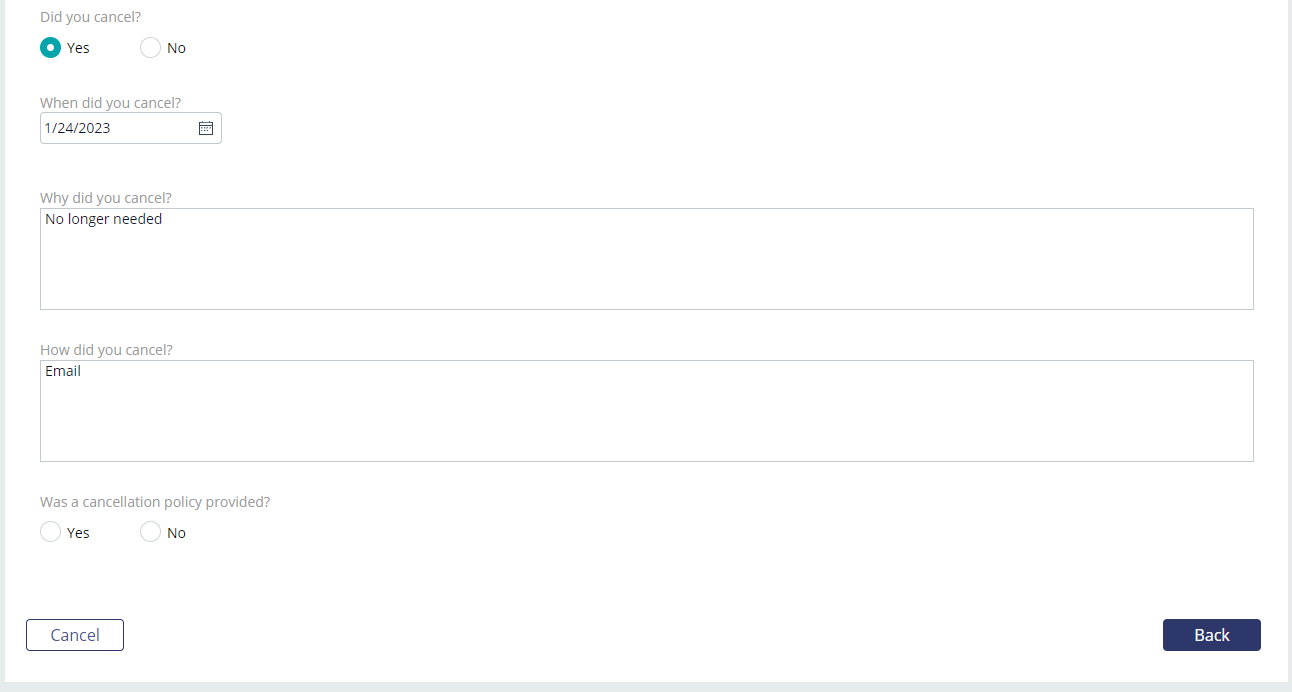
Task: Choose No radio for cancellation policy provided
Action: pos(150,532)
